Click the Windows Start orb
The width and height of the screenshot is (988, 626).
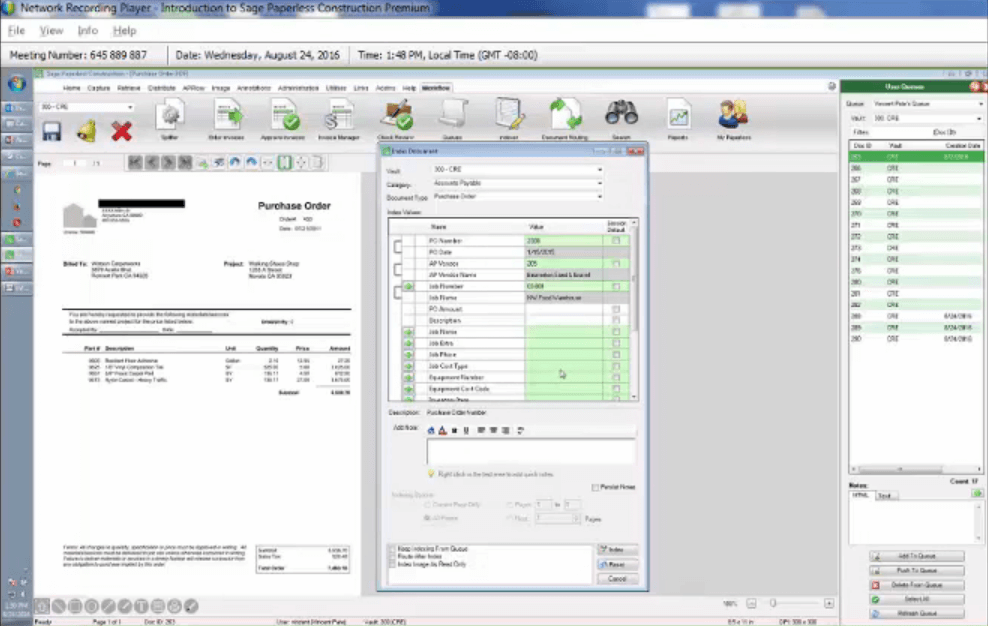pos(17,84)
